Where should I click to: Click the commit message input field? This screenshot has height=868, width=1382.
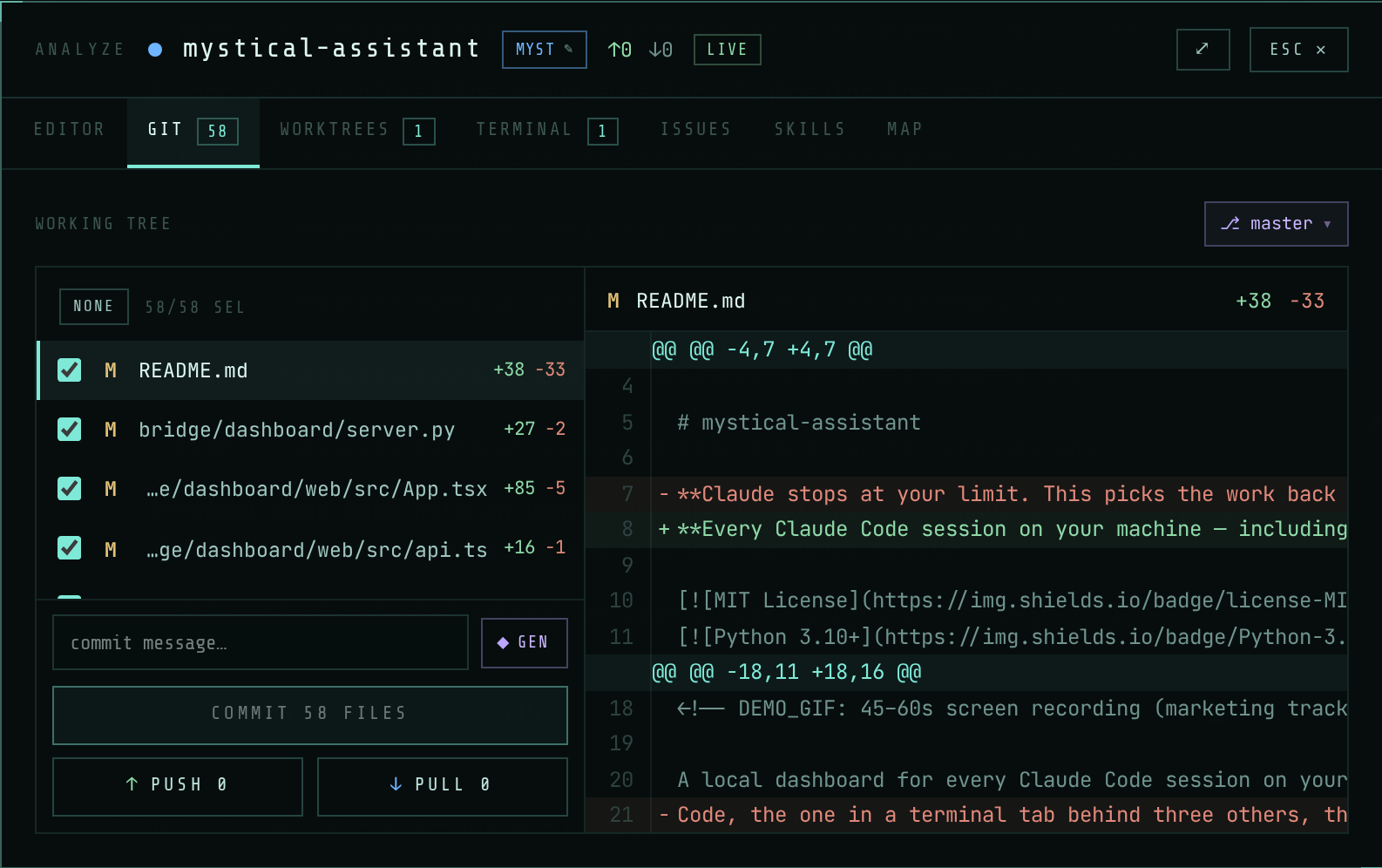(x=261, y=642)
